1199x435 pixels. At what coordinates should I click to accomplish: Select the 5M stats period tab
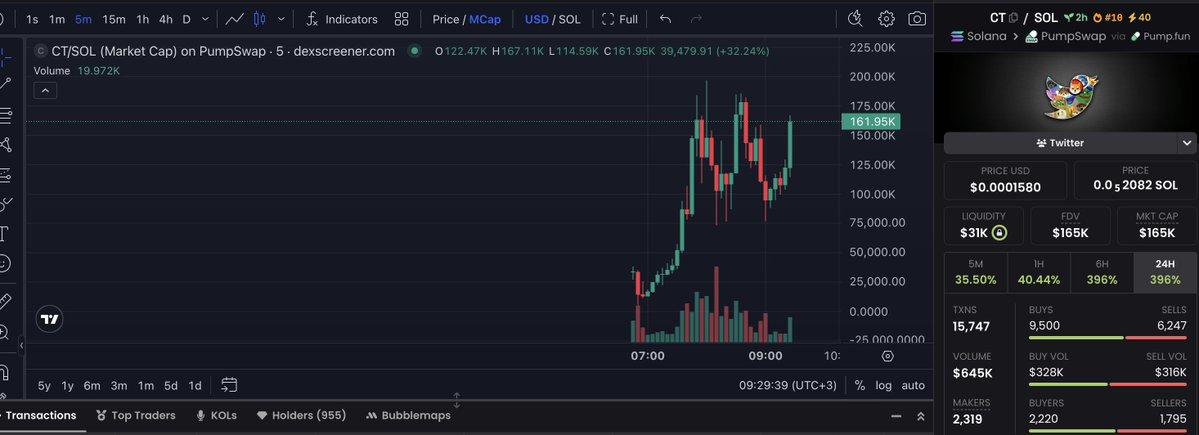tap(976, 273)
